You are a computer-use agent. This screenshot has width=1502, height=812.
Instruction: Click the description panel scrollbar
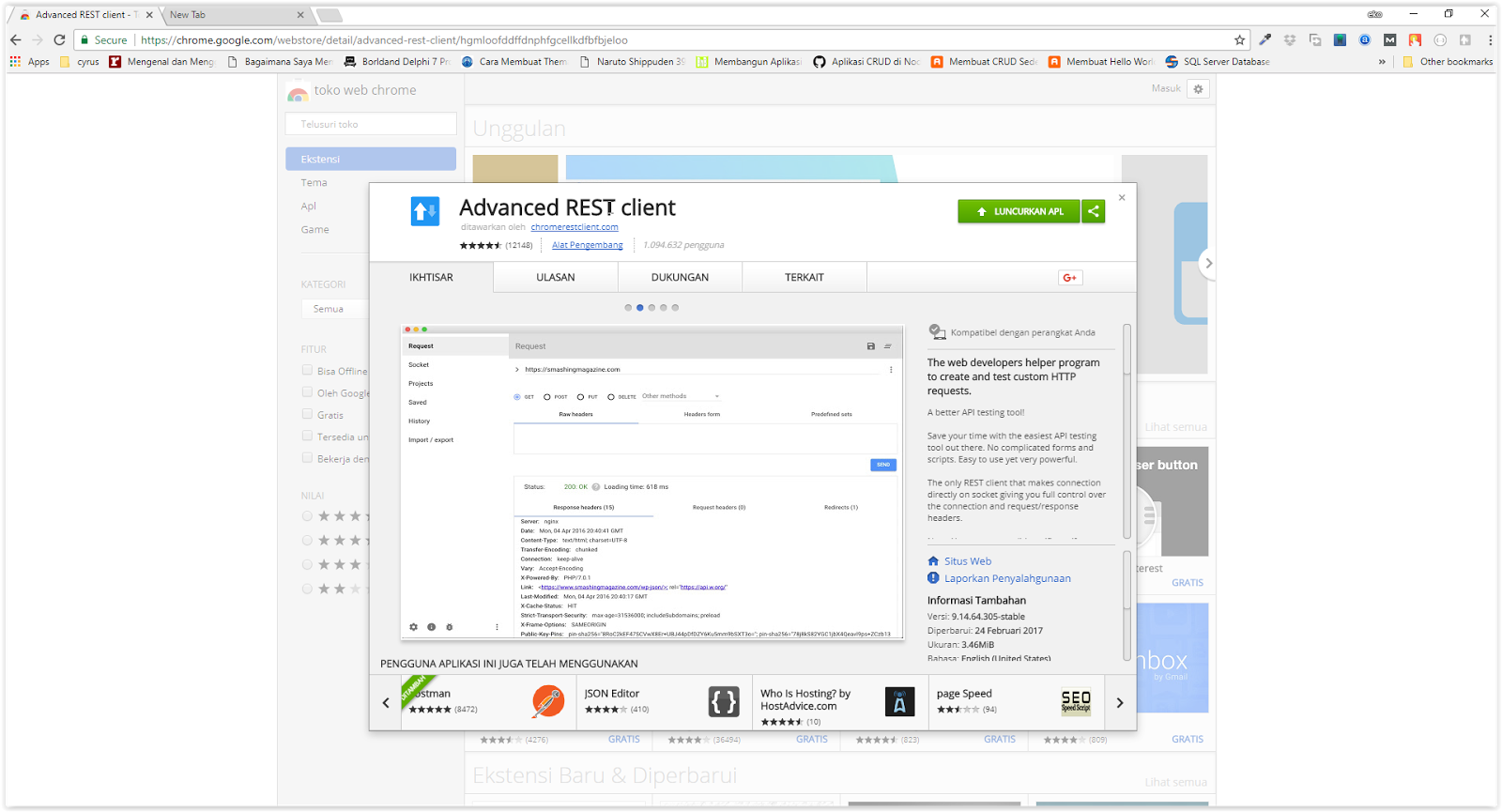click(1127, 432)
